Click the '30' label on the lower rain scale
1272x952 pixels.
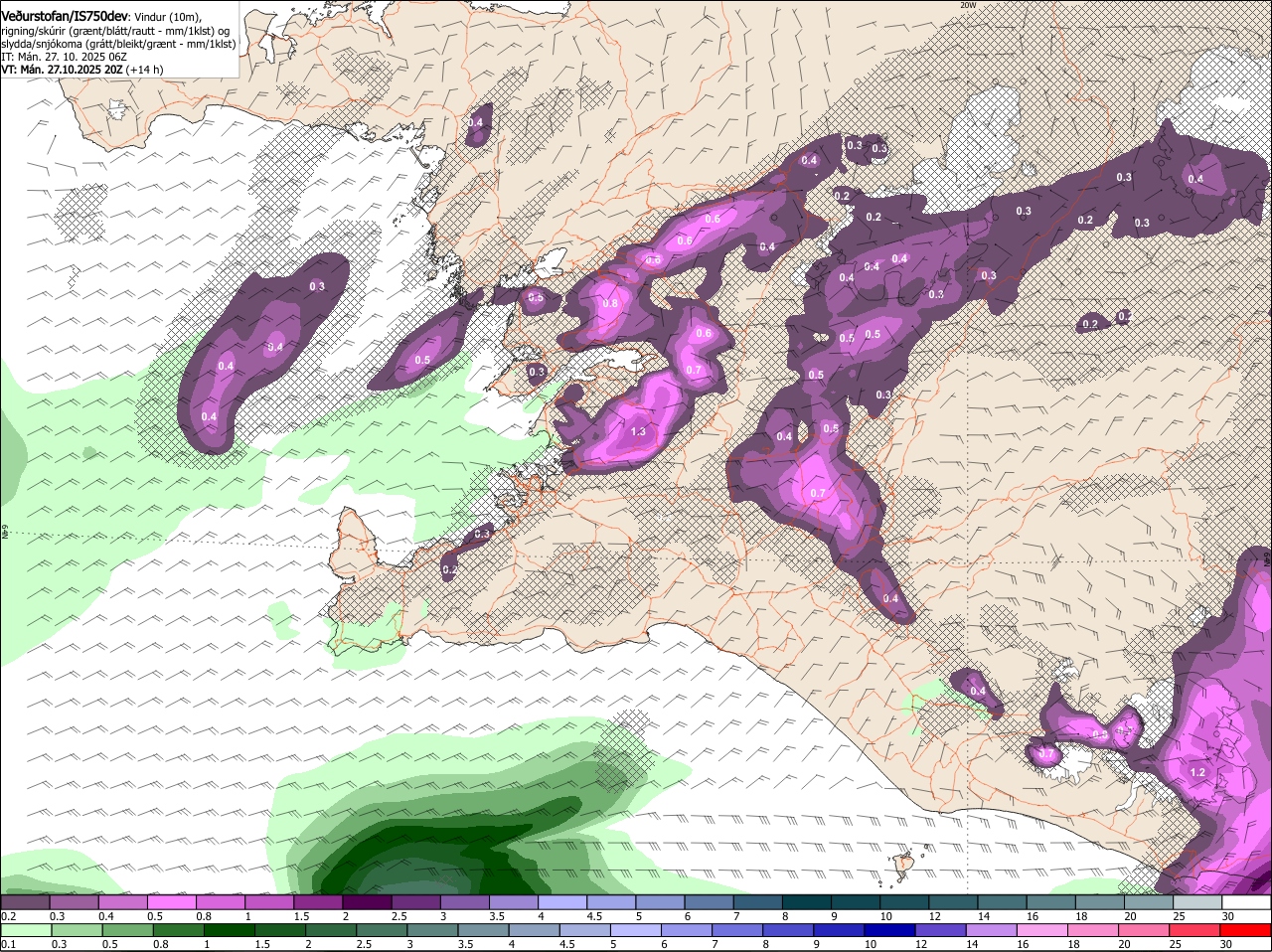pos(1226,944)
